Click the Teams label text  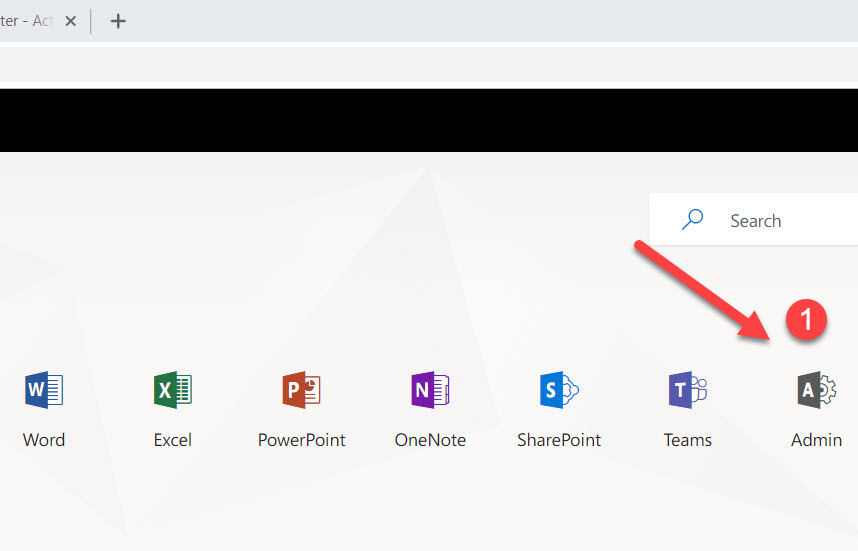(688, 440)
